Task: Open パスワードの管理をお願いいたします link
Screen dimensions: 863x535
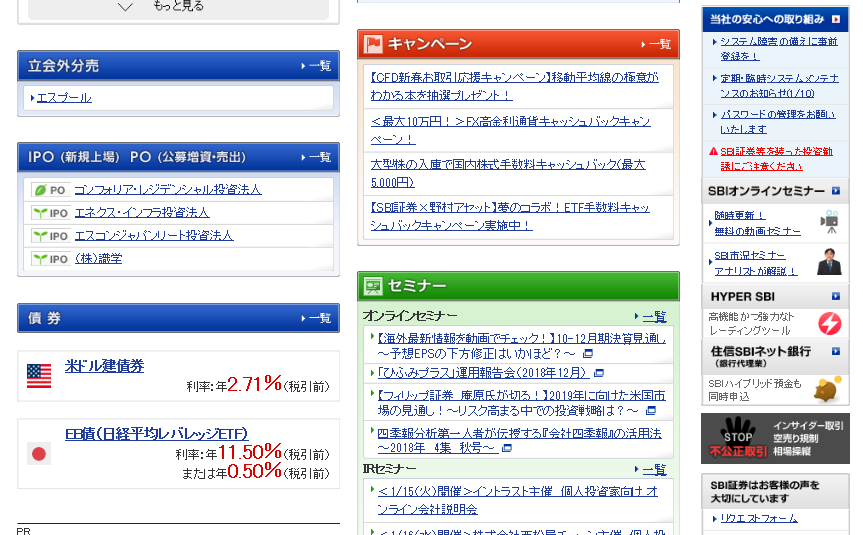Action: 778,122
